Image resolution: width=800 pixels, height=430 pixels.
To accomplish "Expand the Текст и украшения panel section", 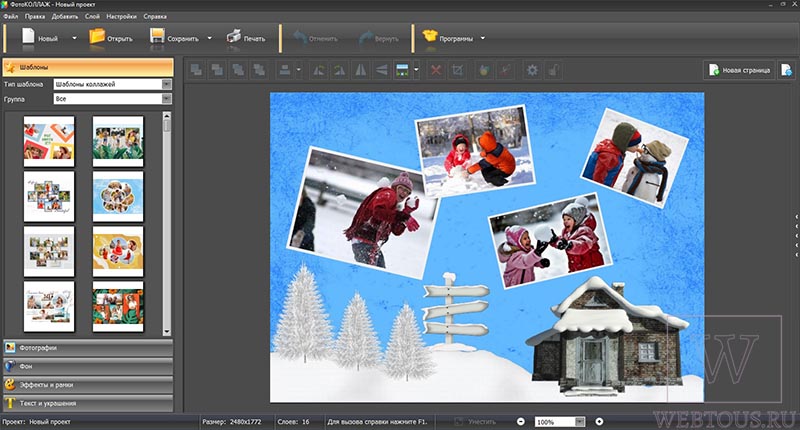I will pos(88,403).
